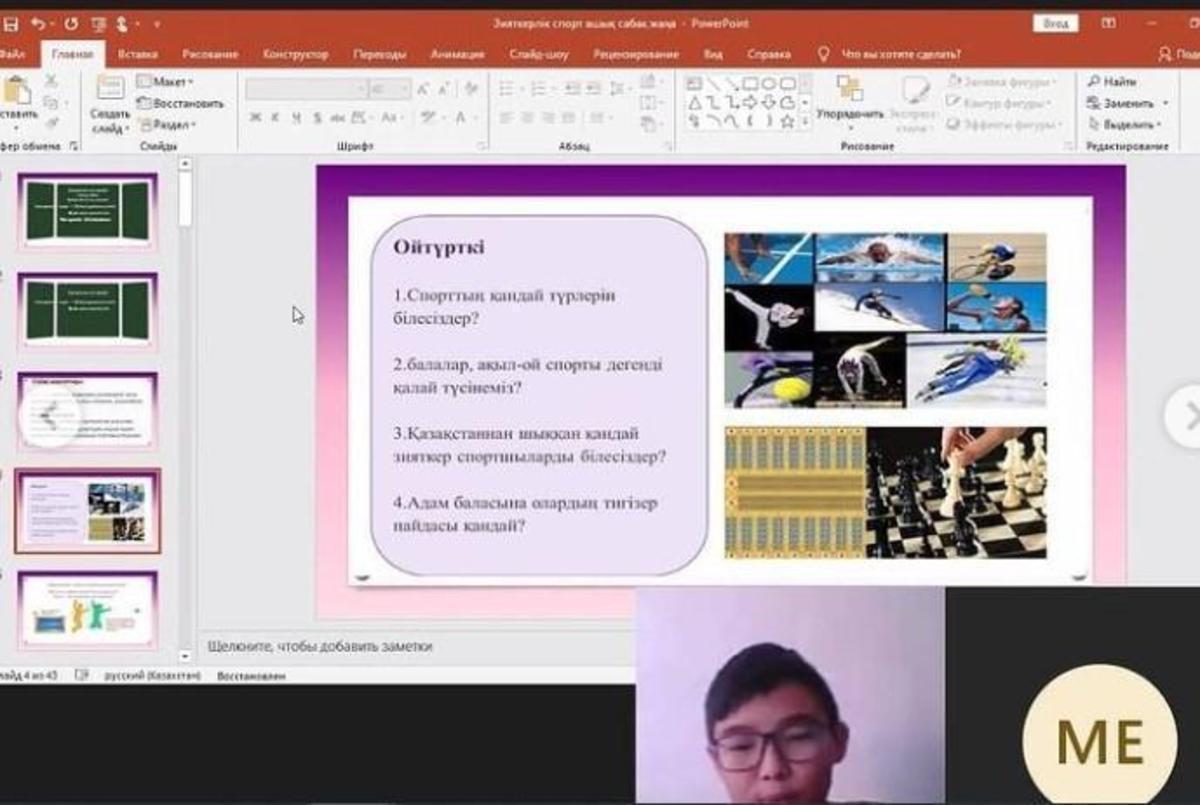The image size is (1200, 805).
Task: Select the fifth slide thumbnail with jumping figures
Action: pyautogui.click(x=88, y=611)
